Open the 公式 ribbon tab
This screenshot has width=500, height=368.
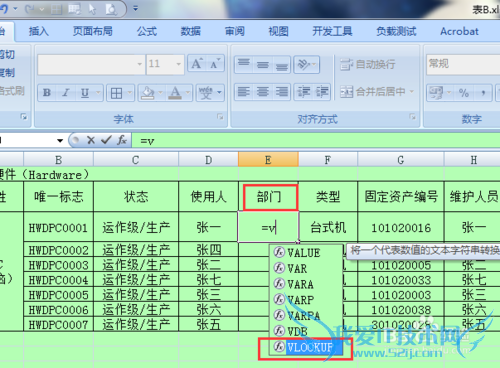147,31
